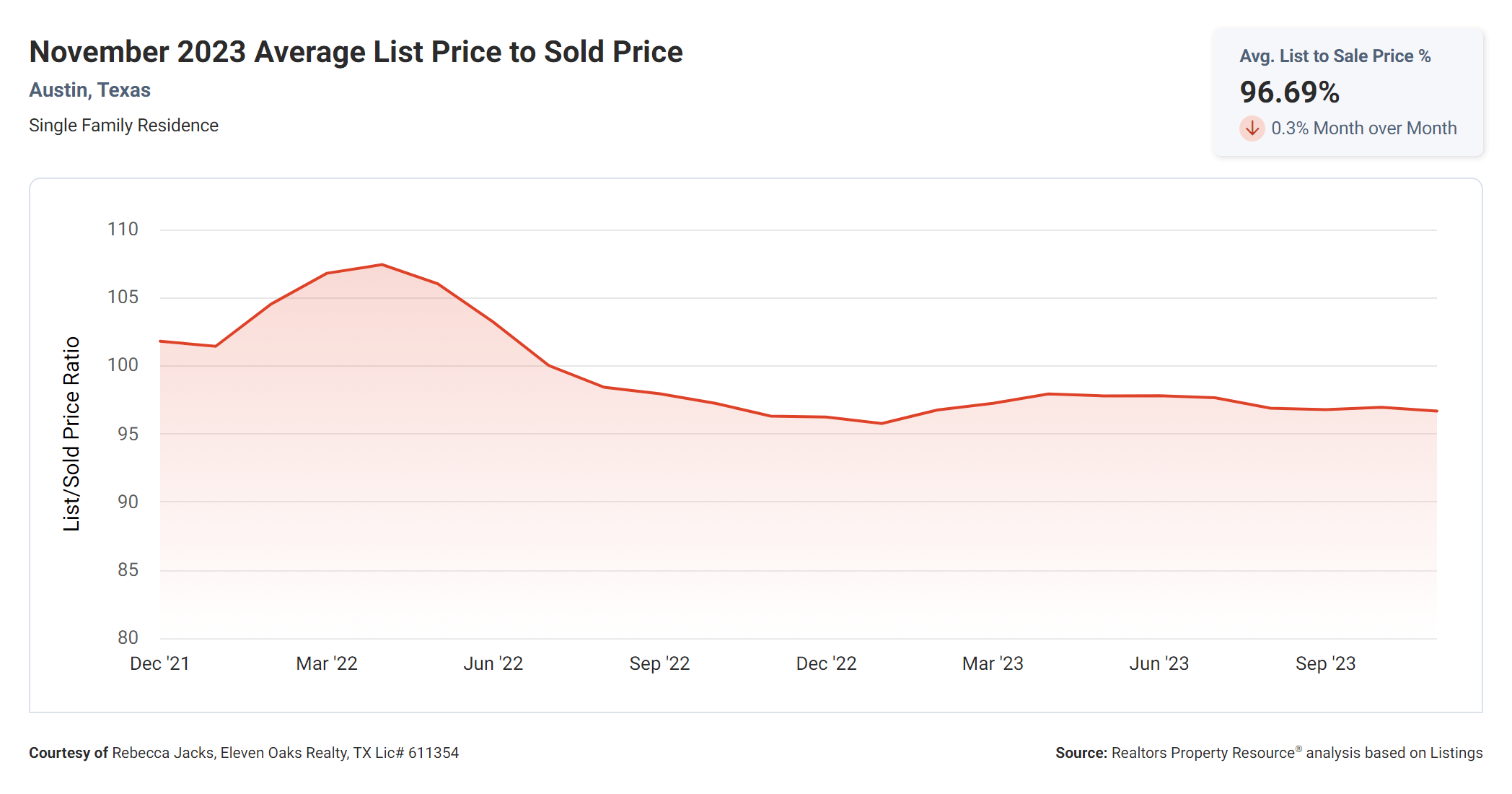Click the November 2023 chart title
The height and width of the screenshot is (794, 1512).
[356, 52]
